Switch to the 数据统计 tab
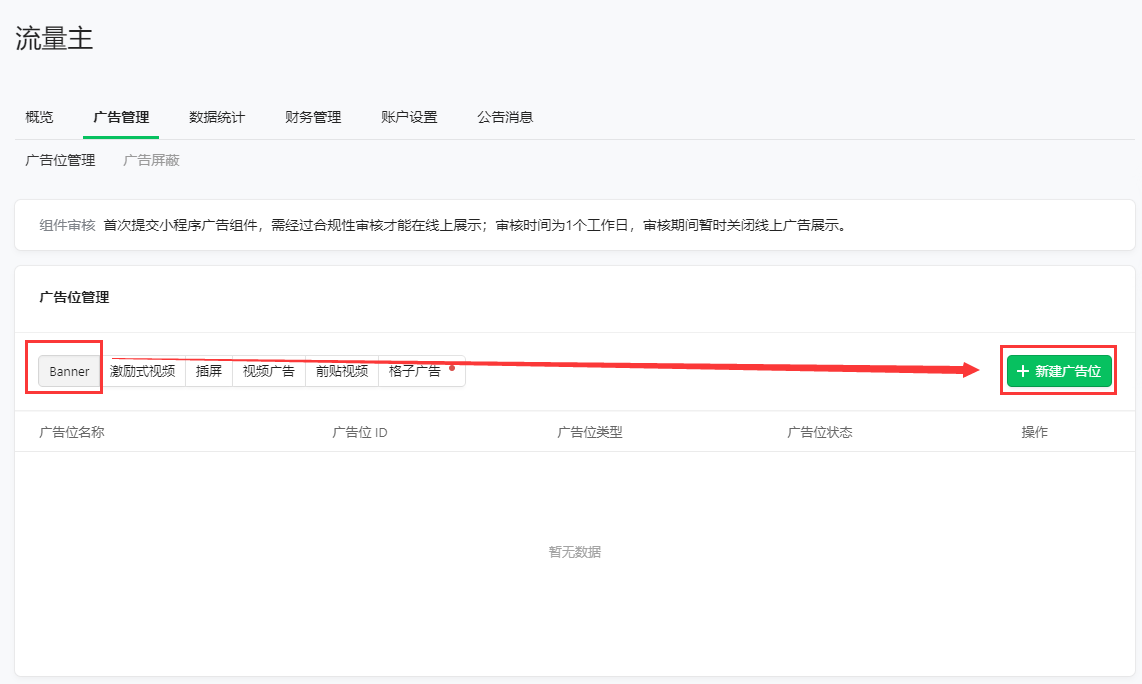Viewport: 1142px width, 684px height. (x=217, y=117)
